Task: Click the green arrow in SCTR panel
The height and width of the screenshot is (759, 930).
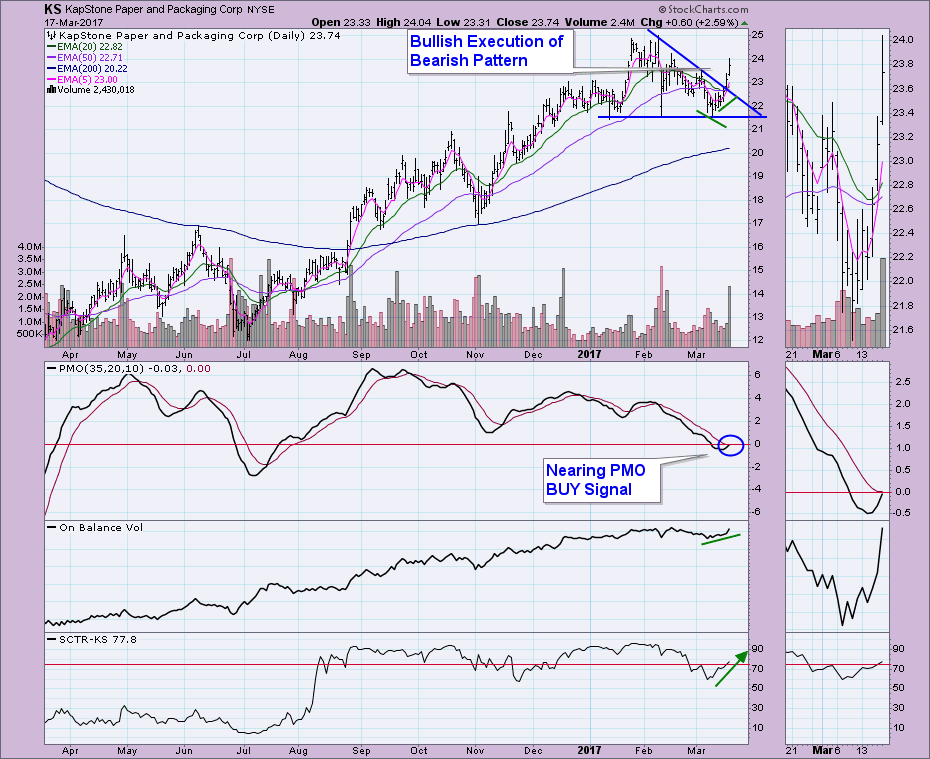Action: [731, 667]
